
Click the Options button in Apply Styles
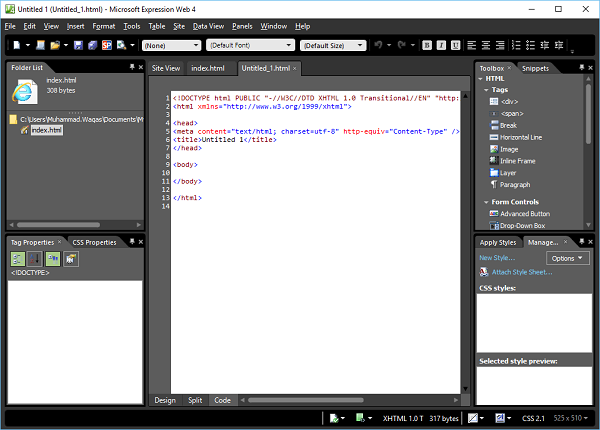coord(568,258)
